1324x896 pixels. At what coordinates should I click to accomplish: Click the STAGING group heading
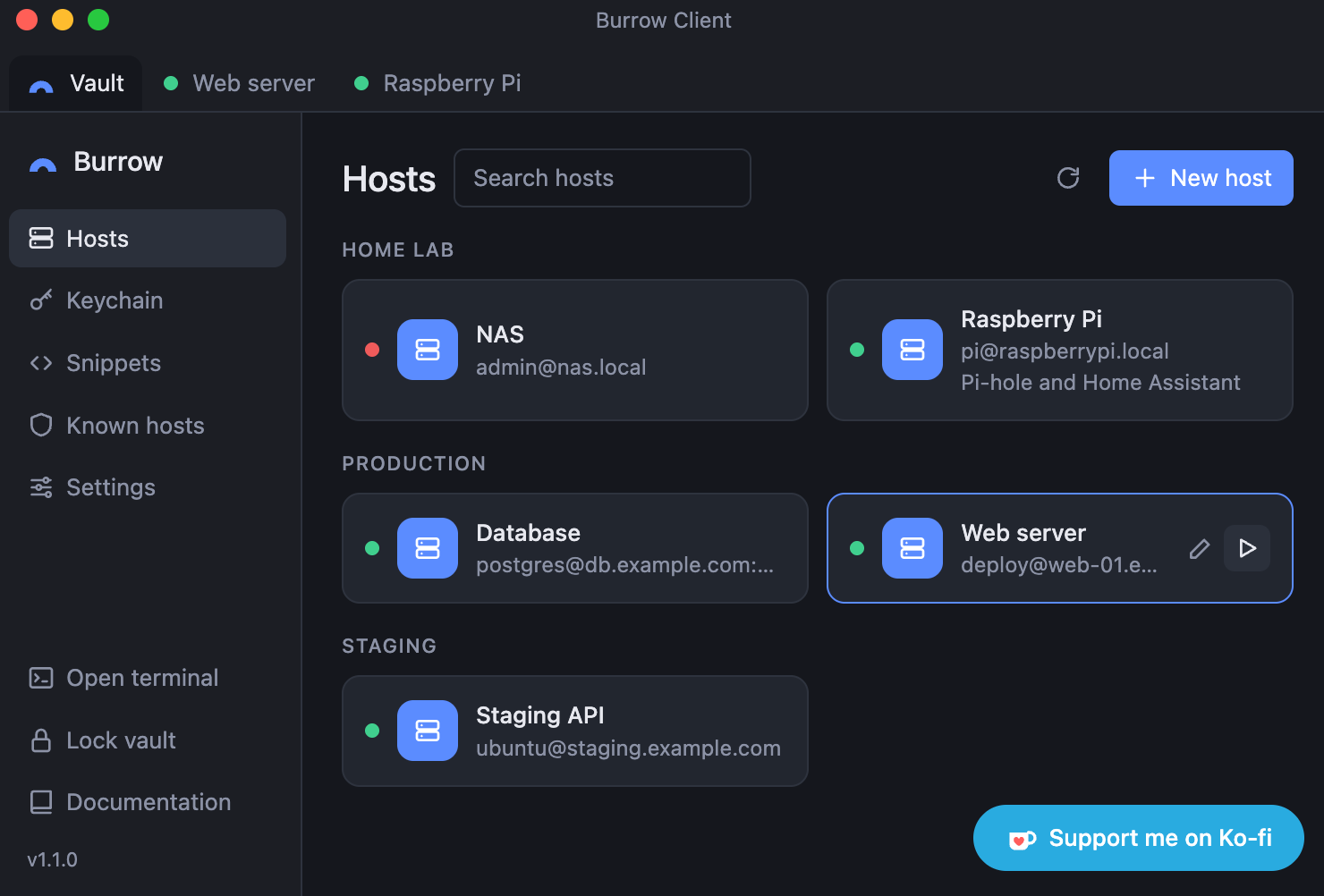tap(389, 647)
